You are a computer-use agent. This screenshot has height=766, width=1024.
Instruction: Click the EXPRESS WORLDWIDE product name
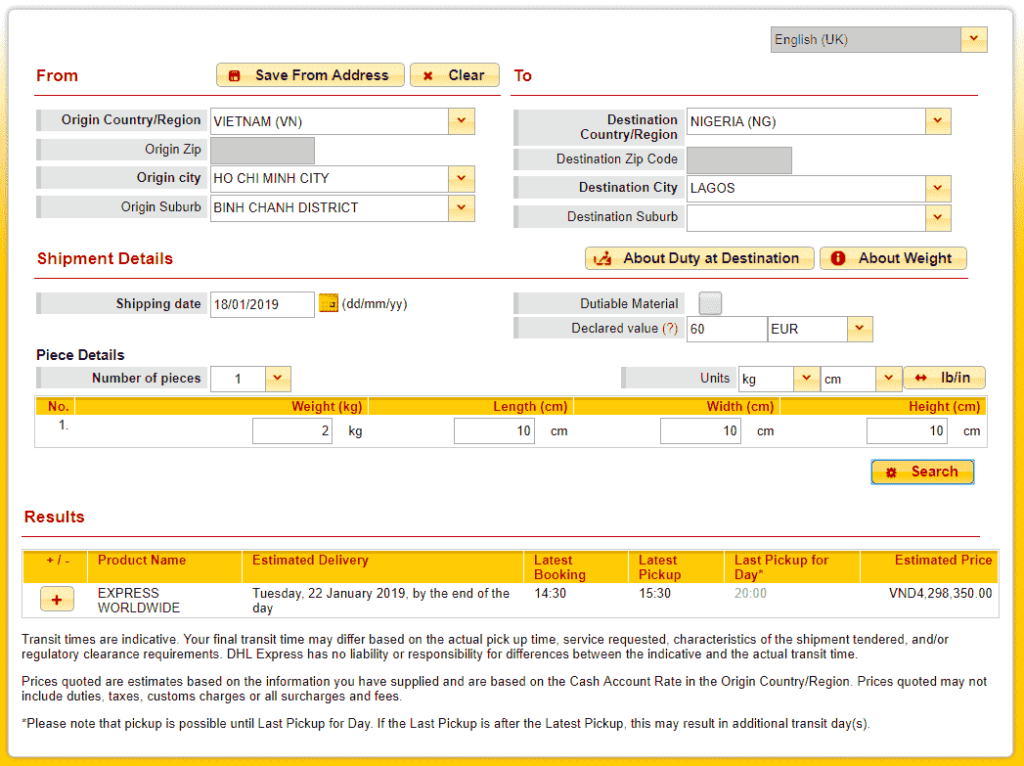[x=138, y=600]
